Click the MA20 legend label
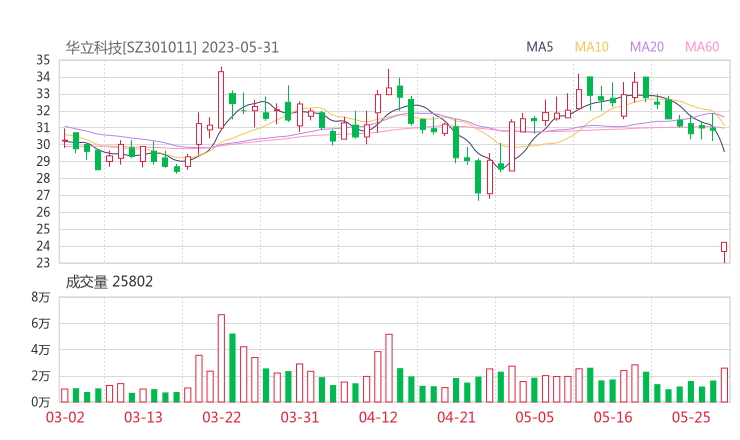The width and height of the screenshot is (740, 440). (x=647, y=47)
